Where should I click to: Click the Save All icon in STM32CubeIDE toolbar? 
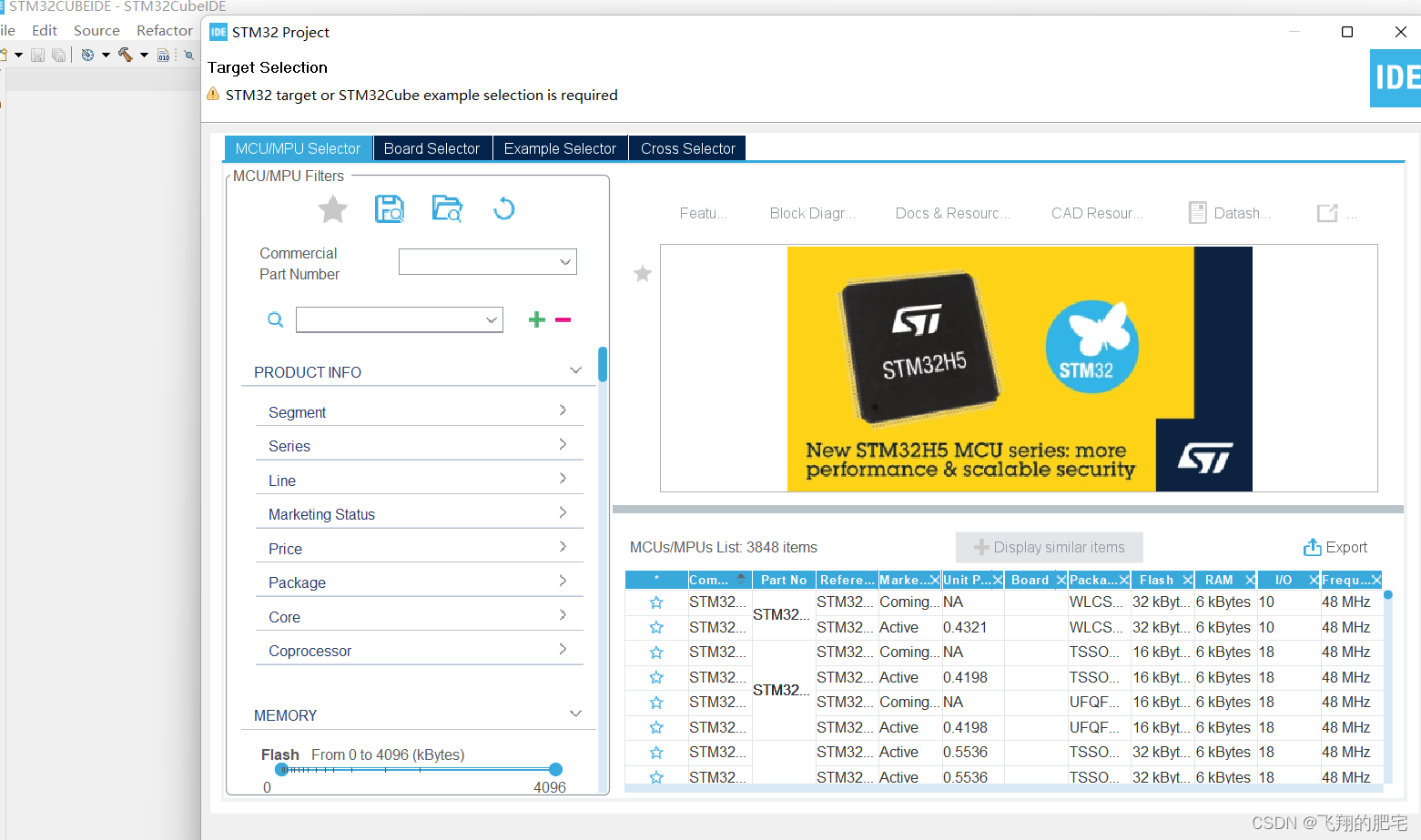[59, 56]
